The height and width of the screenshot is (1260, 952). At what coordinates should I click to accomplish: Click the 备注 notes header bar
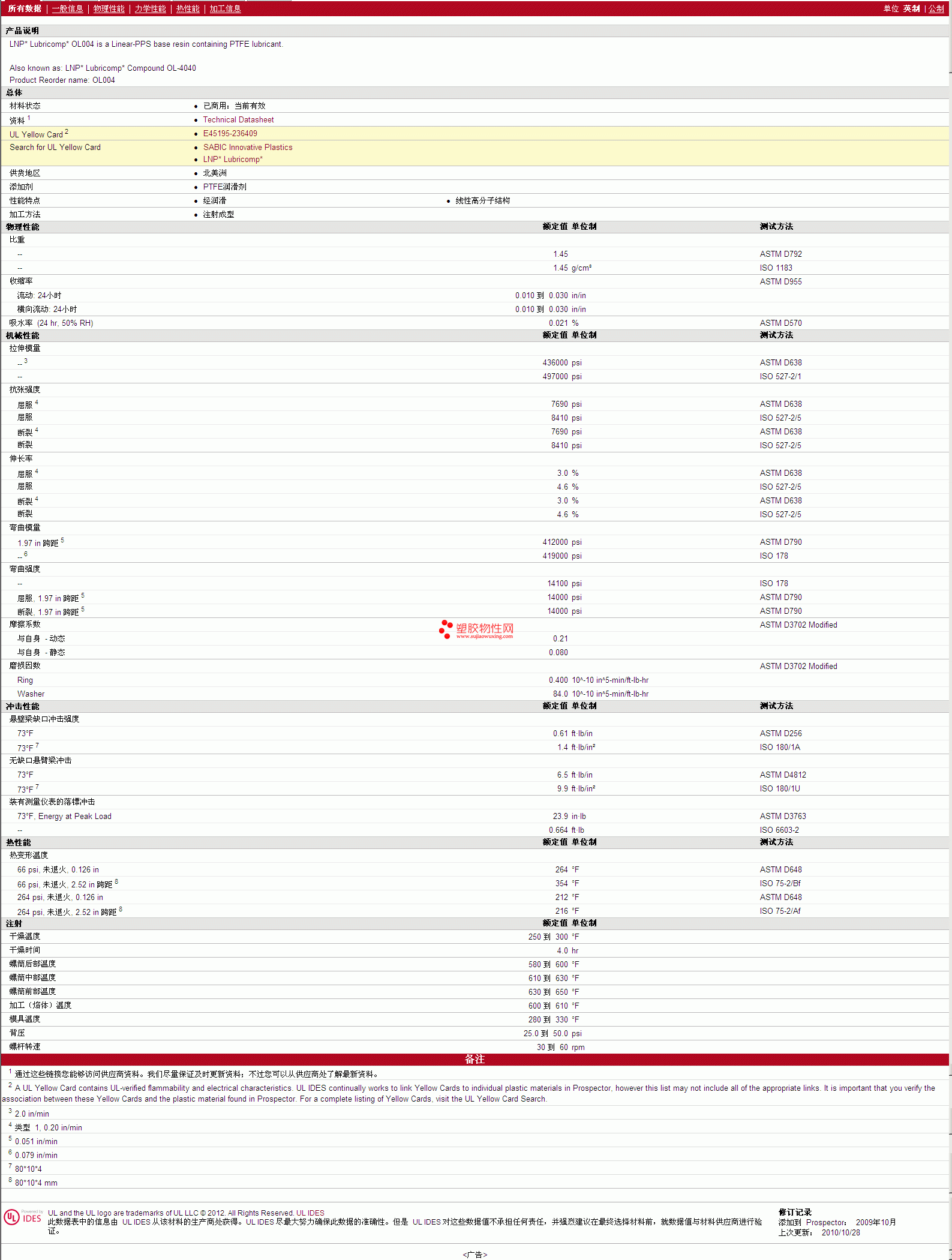coord(475,1059)
